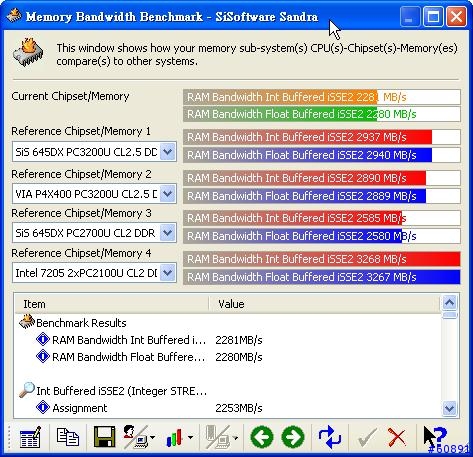Click the Save floppy disk icon
This screenshot has height=457, width=473.
tap(104, 437)
